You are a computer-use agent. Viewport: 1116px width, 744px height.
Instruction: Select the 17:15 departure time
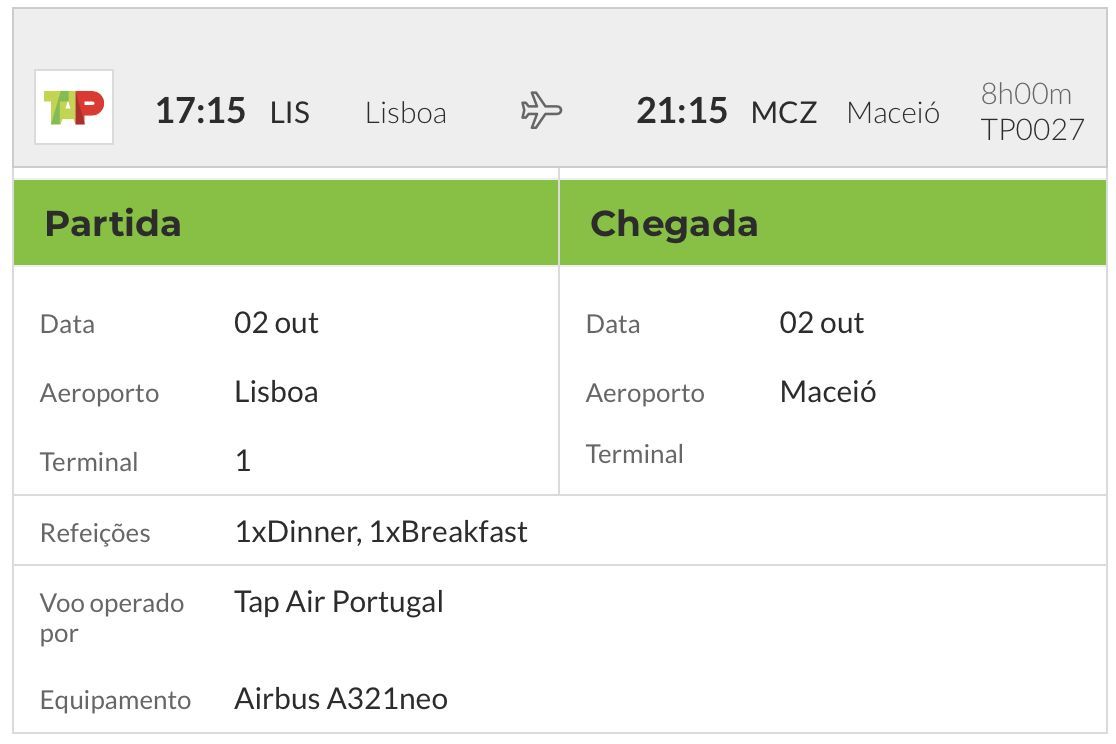201,111
